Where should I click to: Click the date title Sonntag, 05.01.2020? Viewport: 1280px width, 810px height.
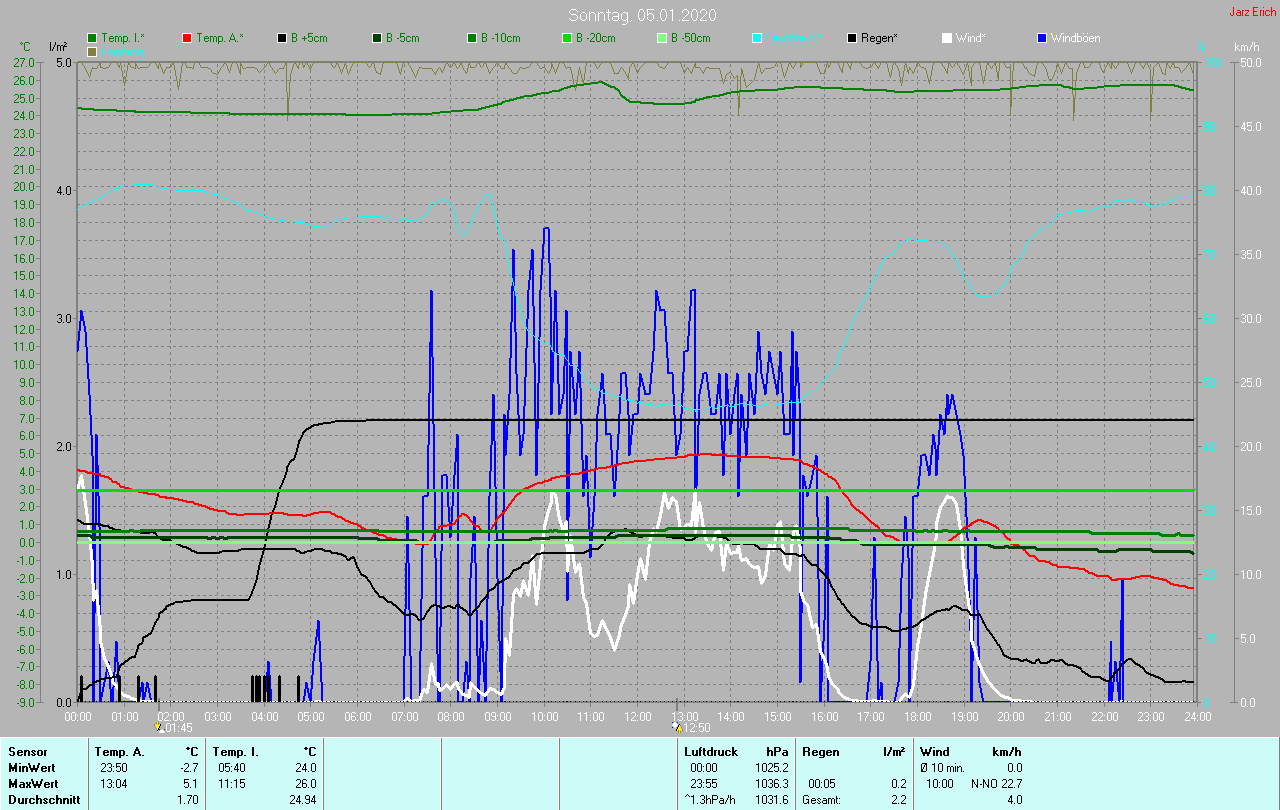642,15
